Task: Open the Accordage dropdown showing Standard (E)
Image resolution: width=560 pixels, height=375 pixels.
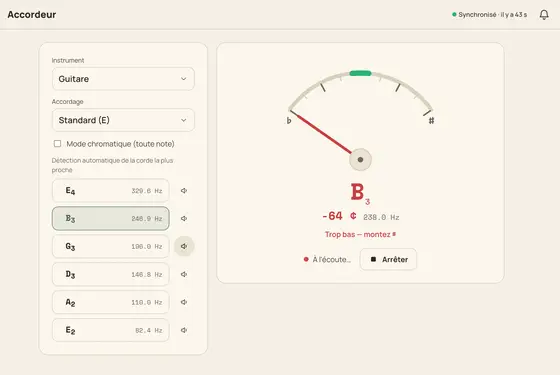Action: [x=123, y=120]
